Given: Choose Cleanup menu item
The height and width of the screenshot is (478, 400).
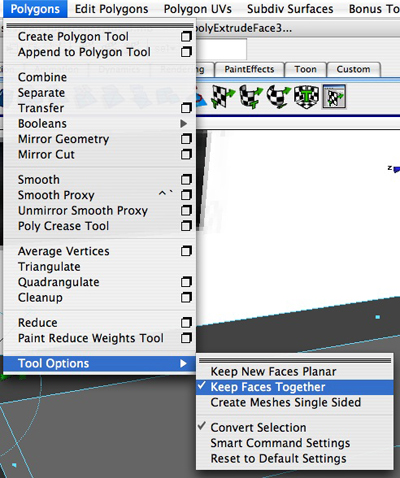Looking at the screenshot, I should click(x=40, y=297).
